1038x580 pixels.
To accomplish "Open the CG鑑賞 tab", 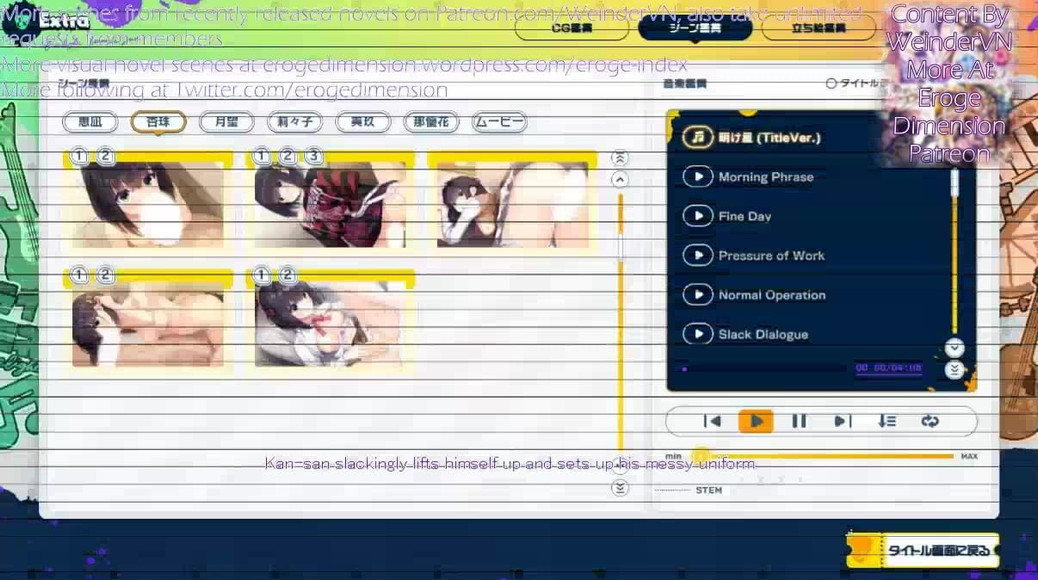I will (572, 28).
